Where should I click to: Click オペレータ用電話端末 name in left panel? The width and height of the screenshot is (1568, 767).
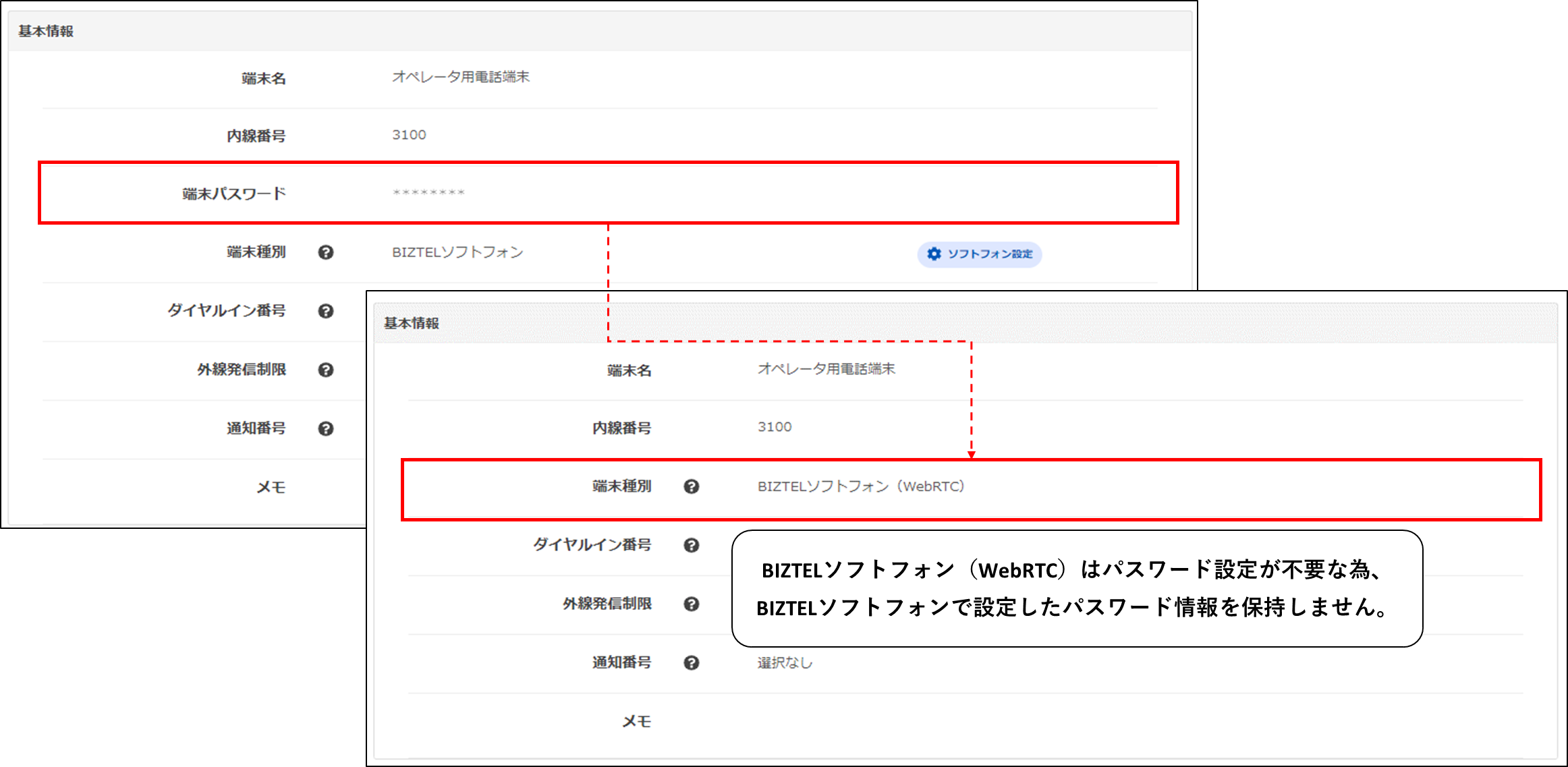461,77
